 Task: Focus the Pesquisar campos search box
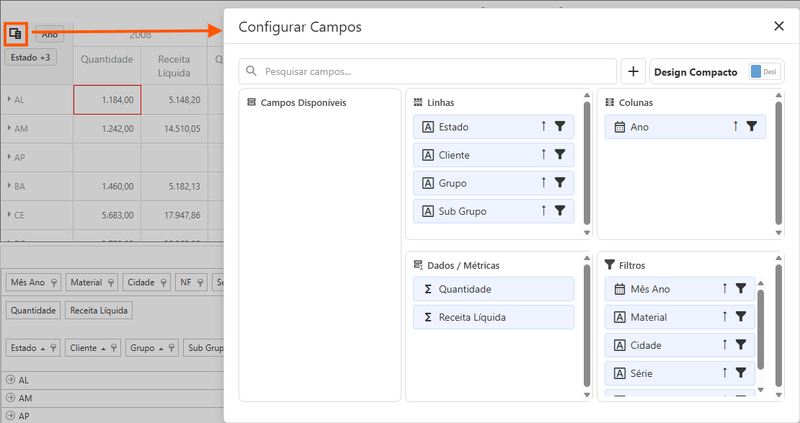click(428, 71)
